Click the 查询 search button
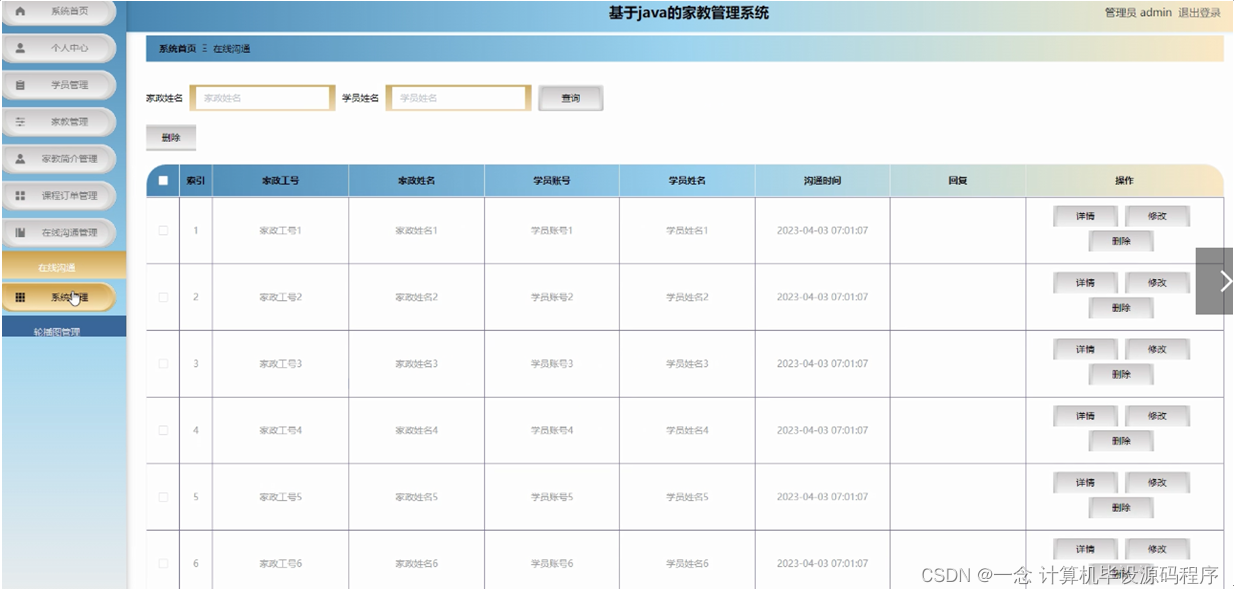Image resolution: width=1234 pixels, height=594 pixels. pos(571,98)
